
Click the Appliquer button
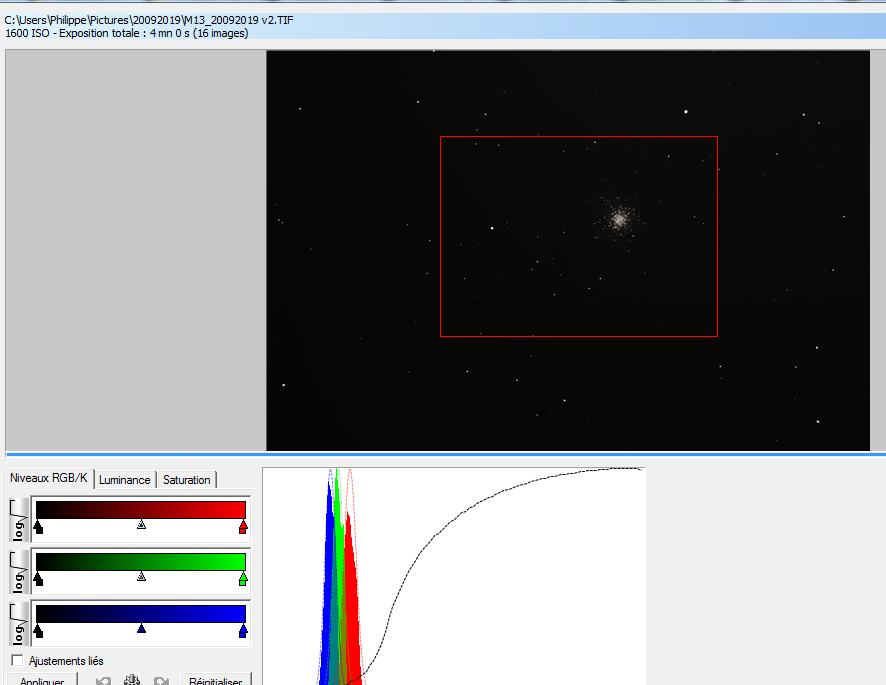point(42,680)
